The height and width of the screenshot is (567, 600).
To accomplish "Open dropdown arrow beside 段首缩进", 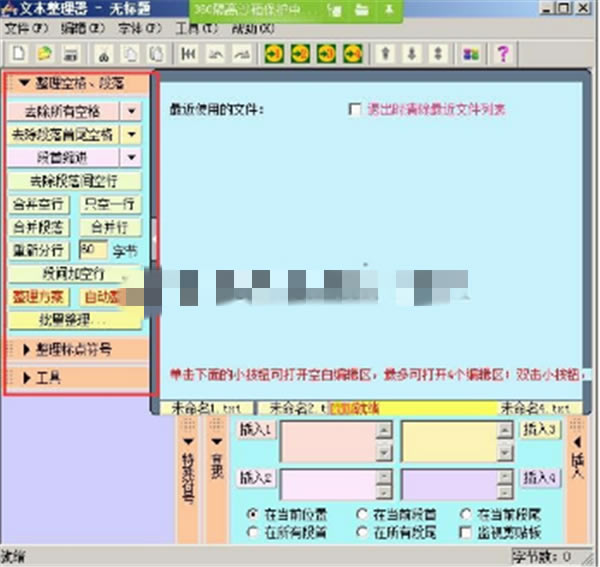I will tap(131, 157).
